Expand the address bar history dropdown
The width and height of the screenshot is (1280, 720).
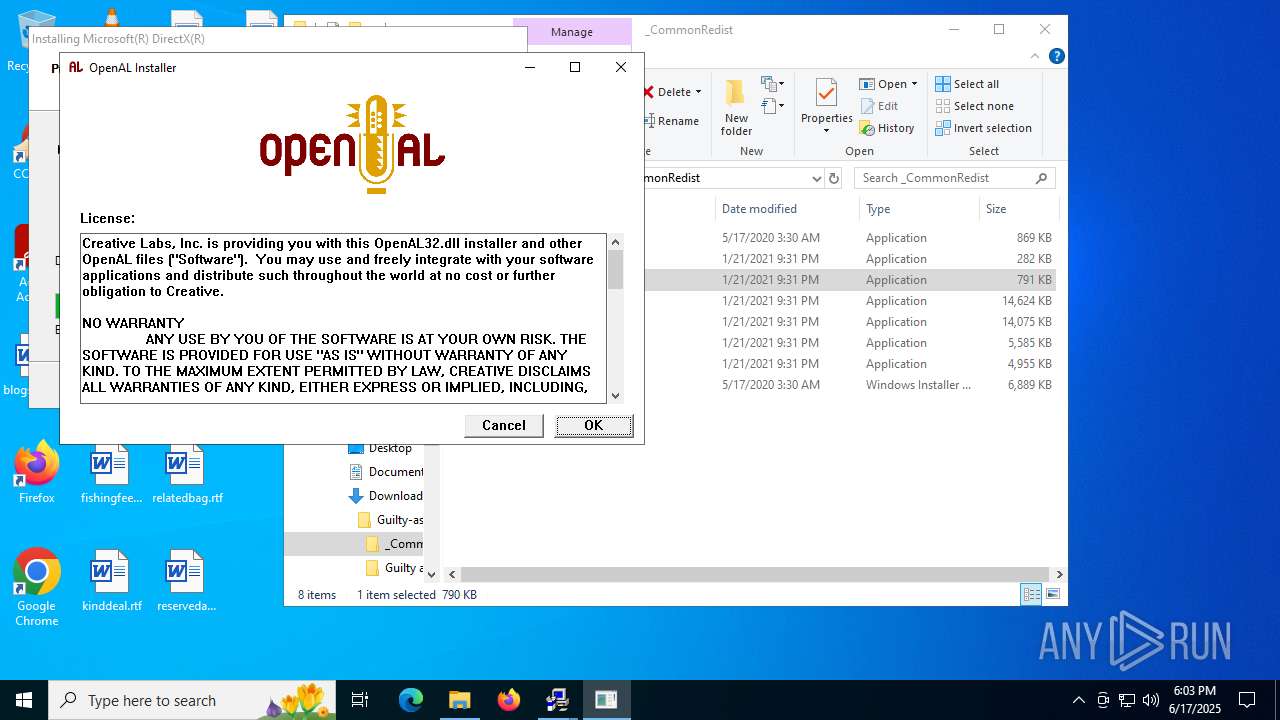[816, 178]
